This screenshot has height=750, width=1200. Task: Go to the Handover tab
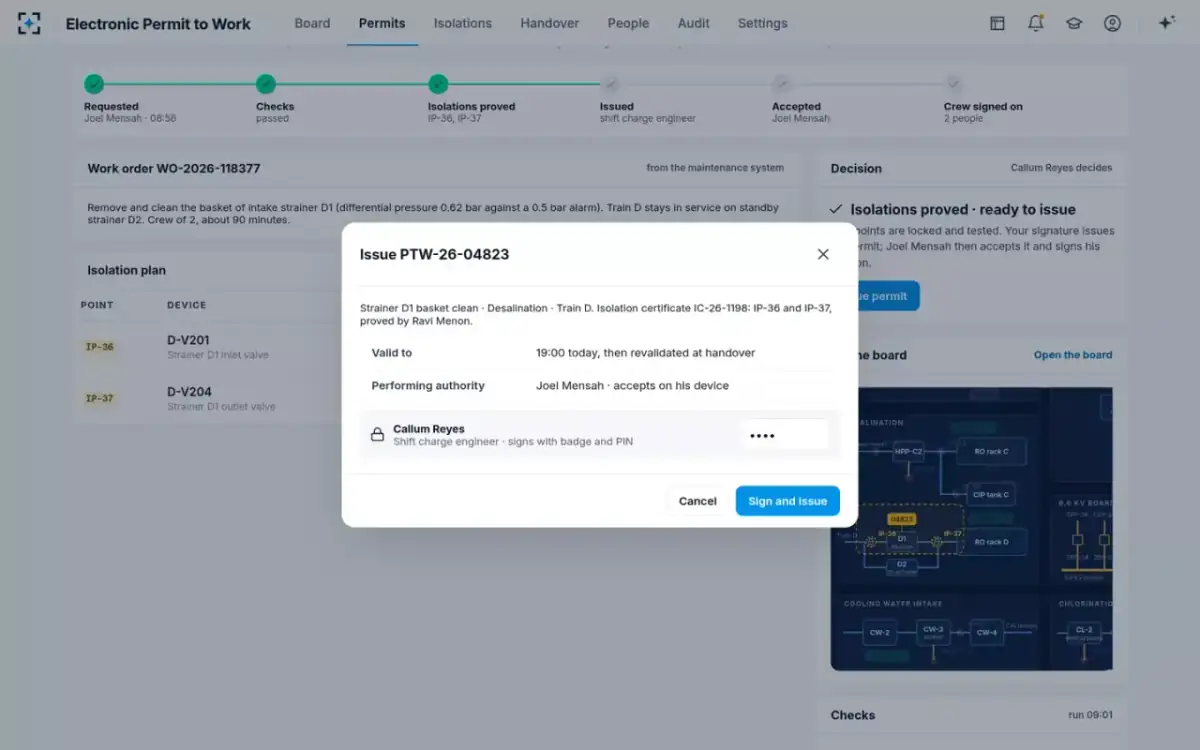click(x=549, y=23)
